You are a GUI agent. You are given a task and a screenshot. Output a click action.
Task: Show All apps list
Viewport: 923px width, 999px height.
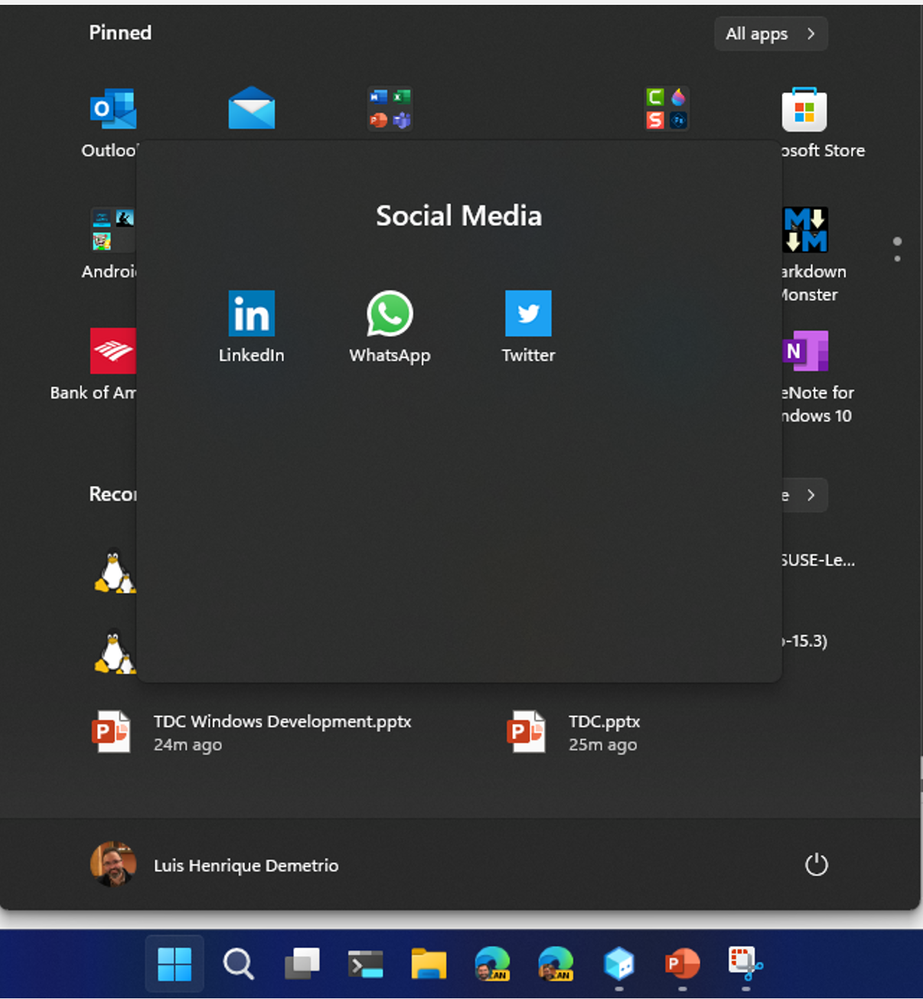(771, 34)
